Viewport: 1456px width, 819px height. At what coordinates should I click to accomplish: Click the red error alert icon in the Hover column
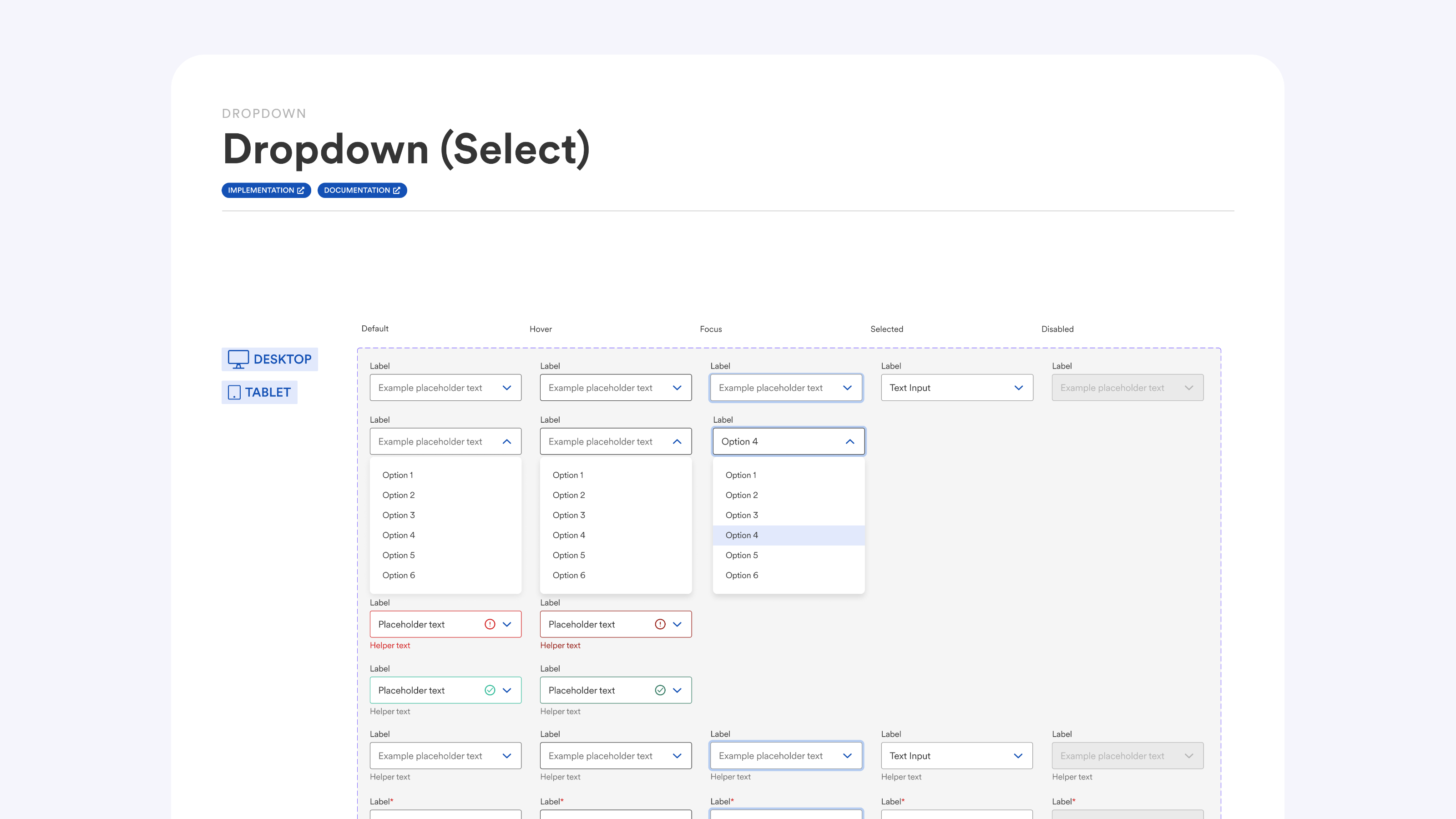coord(660,624)
